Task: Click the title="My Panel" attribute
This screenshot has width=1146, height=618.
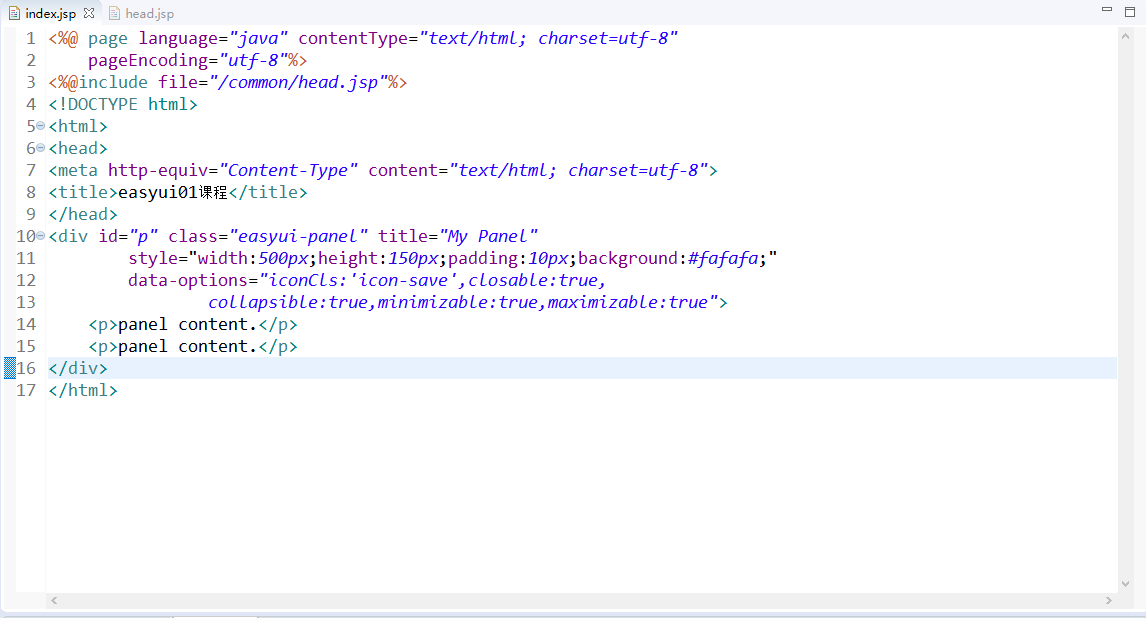Action: (458, 236)
